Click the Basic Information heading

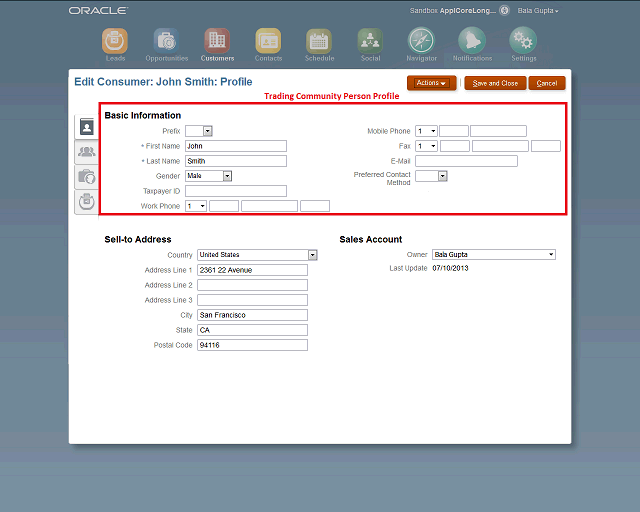point(142,116)
